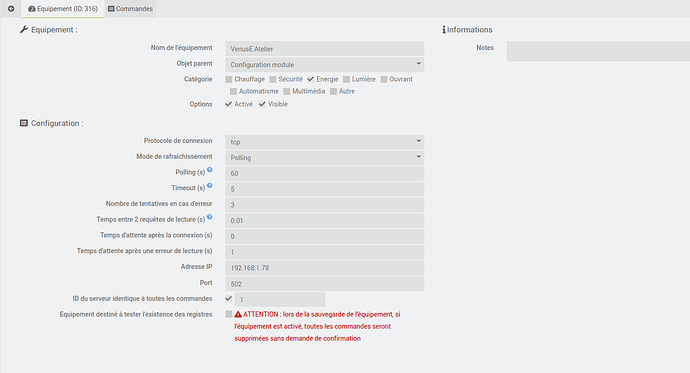Click the Configuration section list icon
Screen dimensions: 690x373
24,123
